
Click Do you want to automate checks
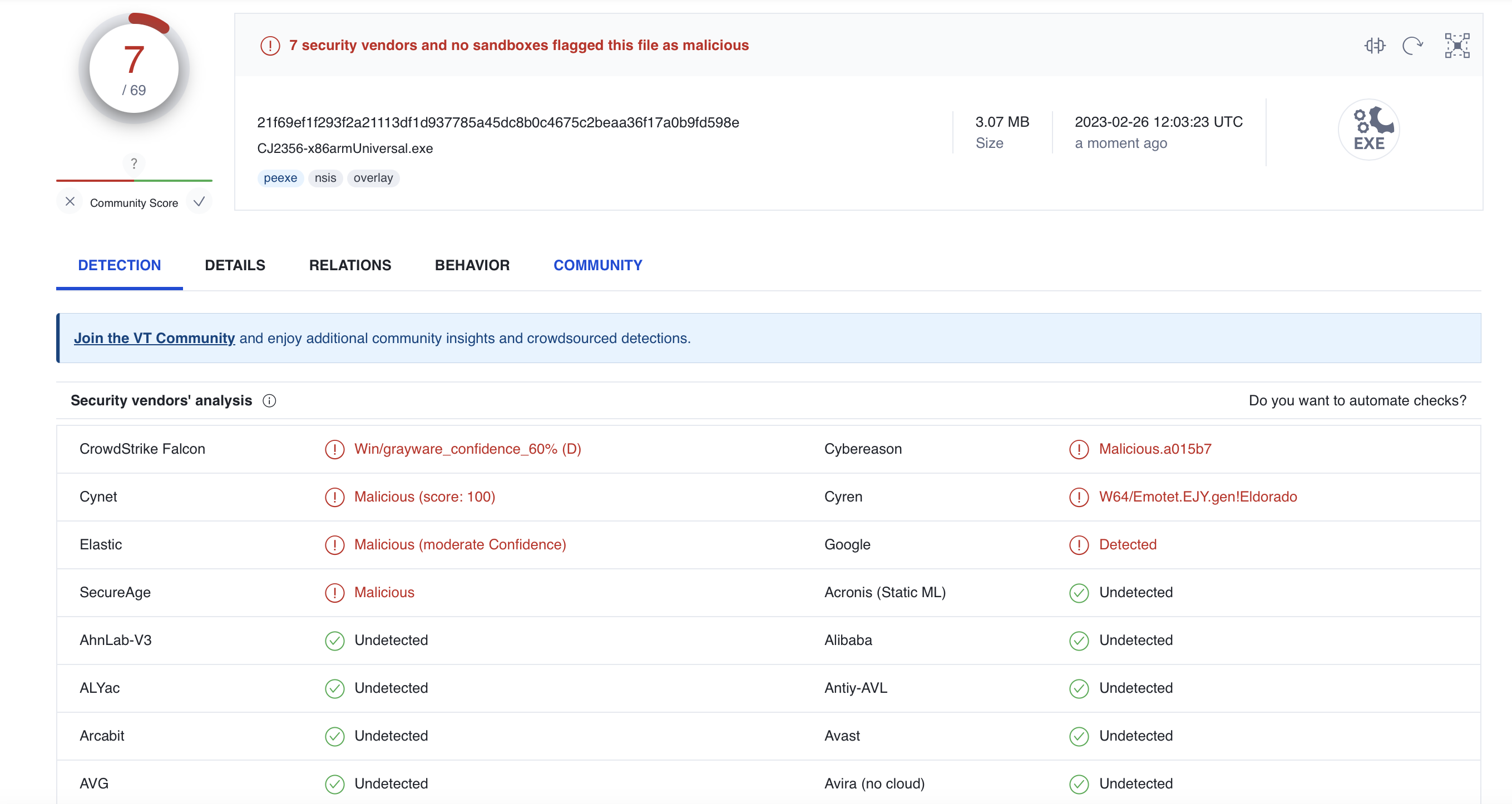1357,400
